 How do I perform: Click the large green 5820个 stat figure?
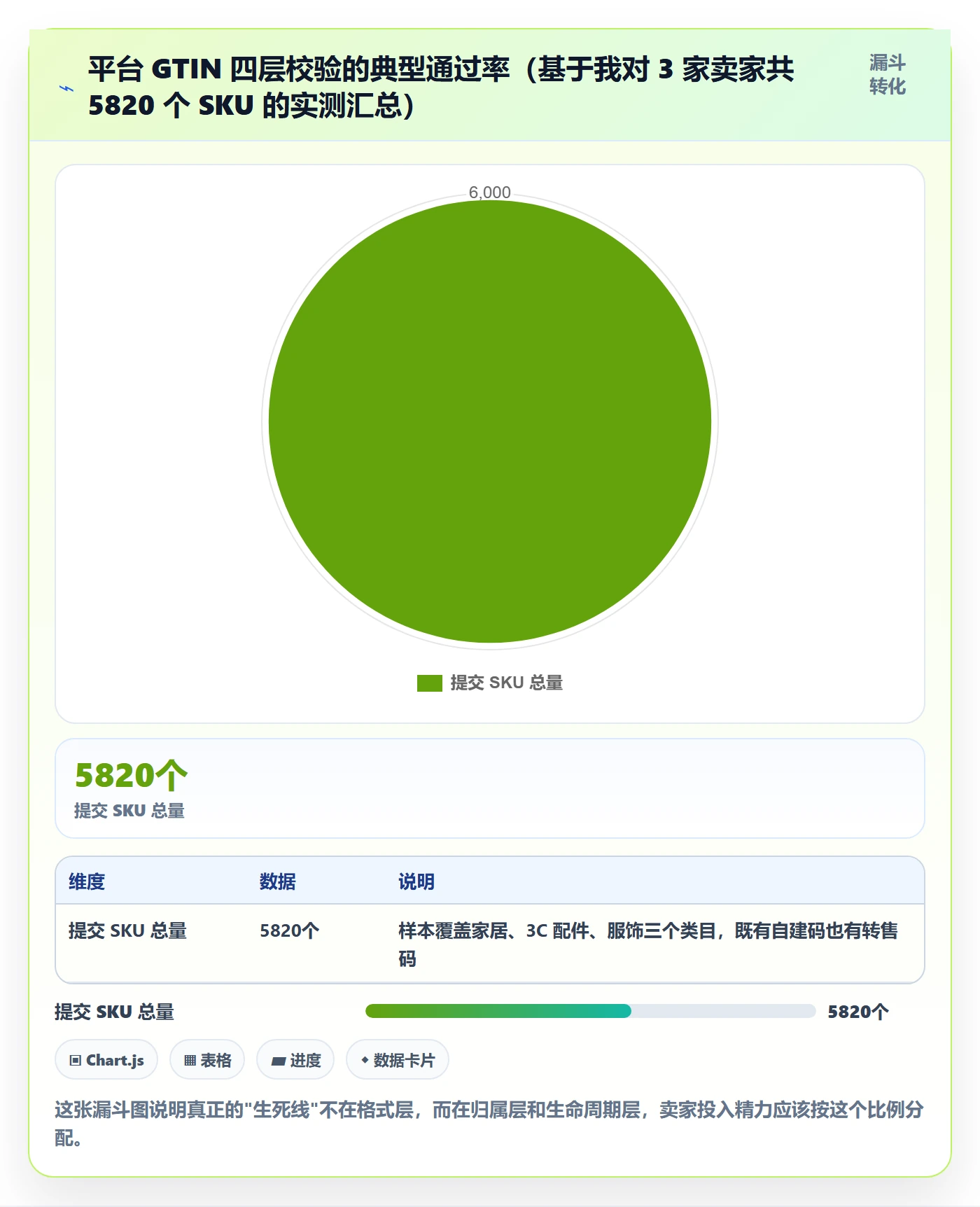[132, 776]
